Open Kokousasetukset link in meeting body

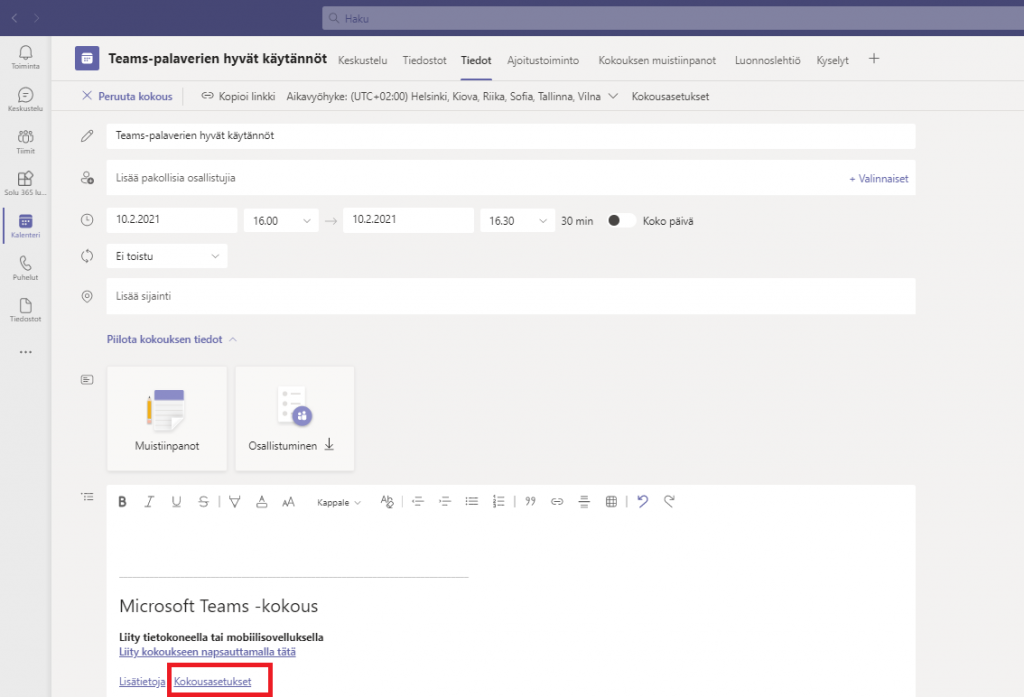pos(212,681)
